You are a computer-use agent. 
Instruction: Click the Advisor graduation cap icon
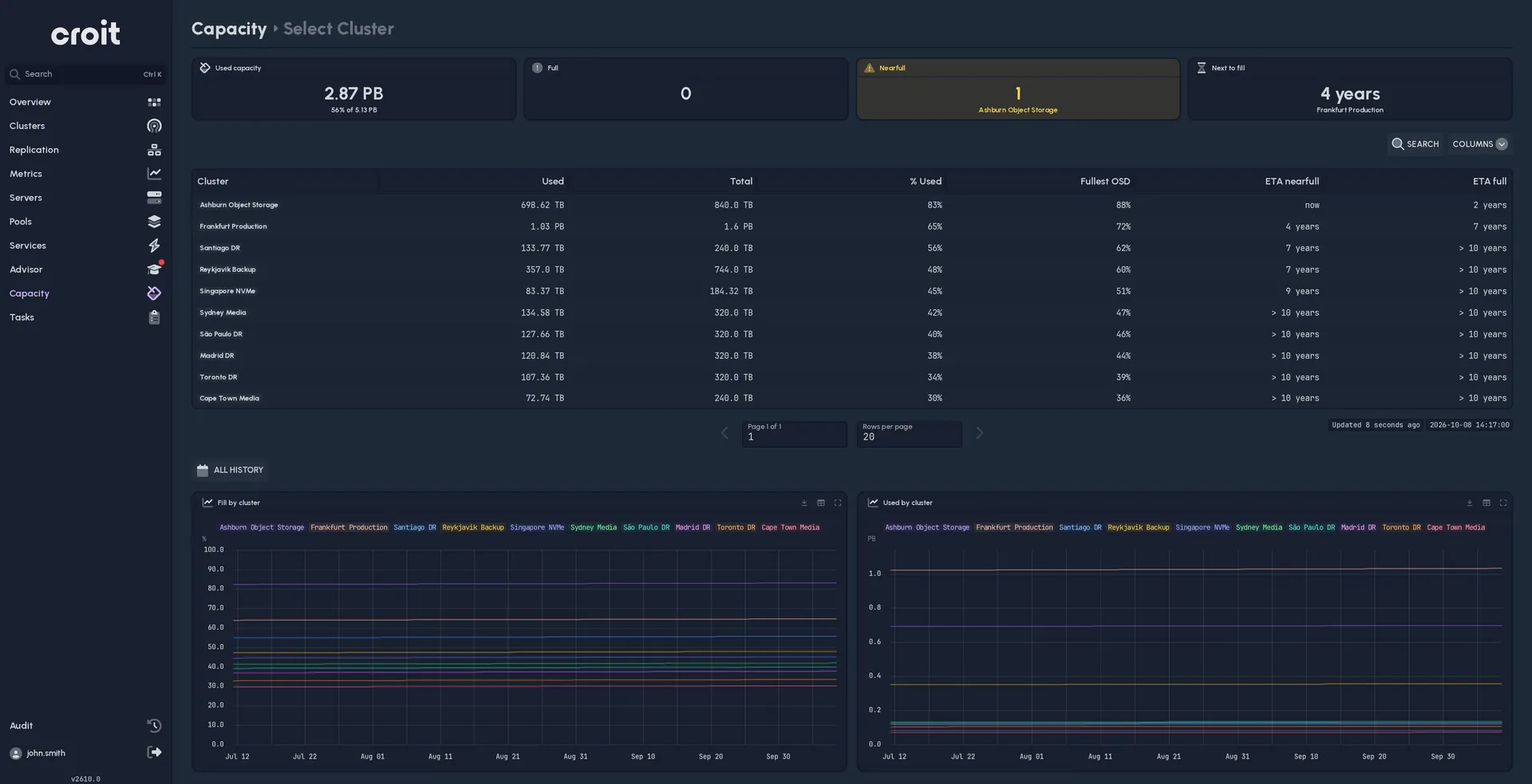point(154,270)
